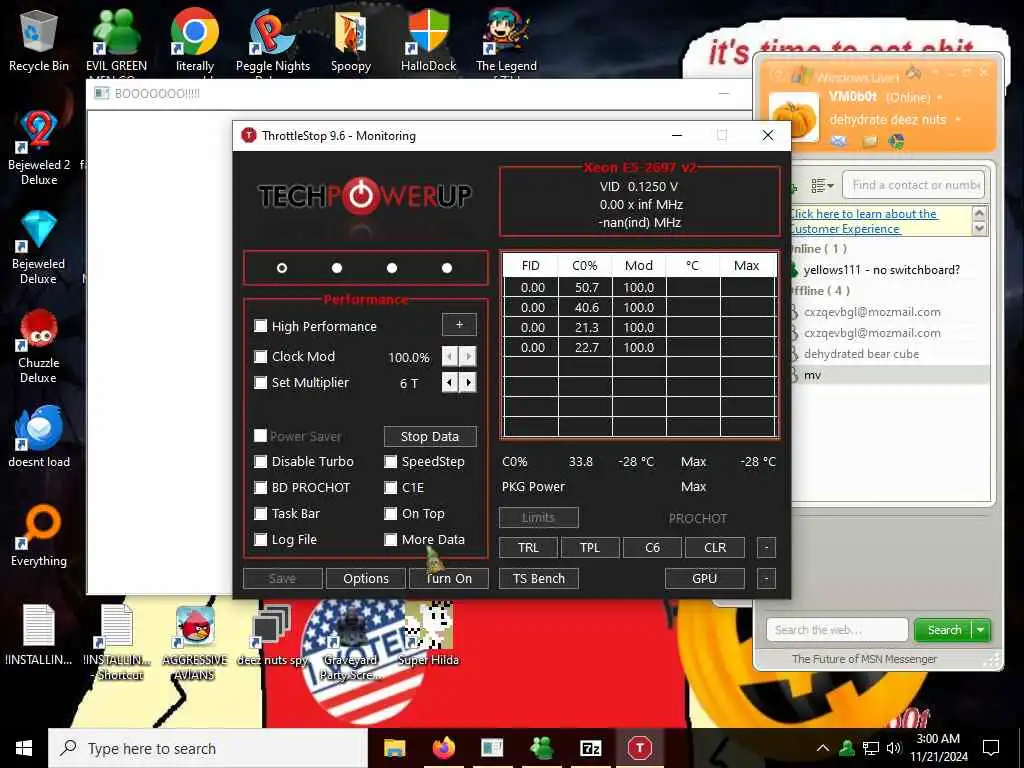Screen dimensions: 1024x768
Task: Enable the High Performance checkbox
Action: 261,326
